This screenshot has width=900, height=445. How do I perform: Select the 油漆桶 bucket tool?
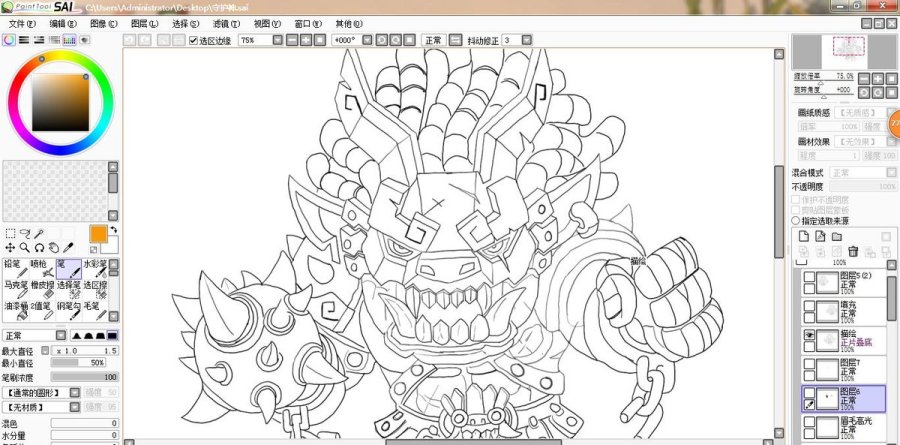pos(16,311)
